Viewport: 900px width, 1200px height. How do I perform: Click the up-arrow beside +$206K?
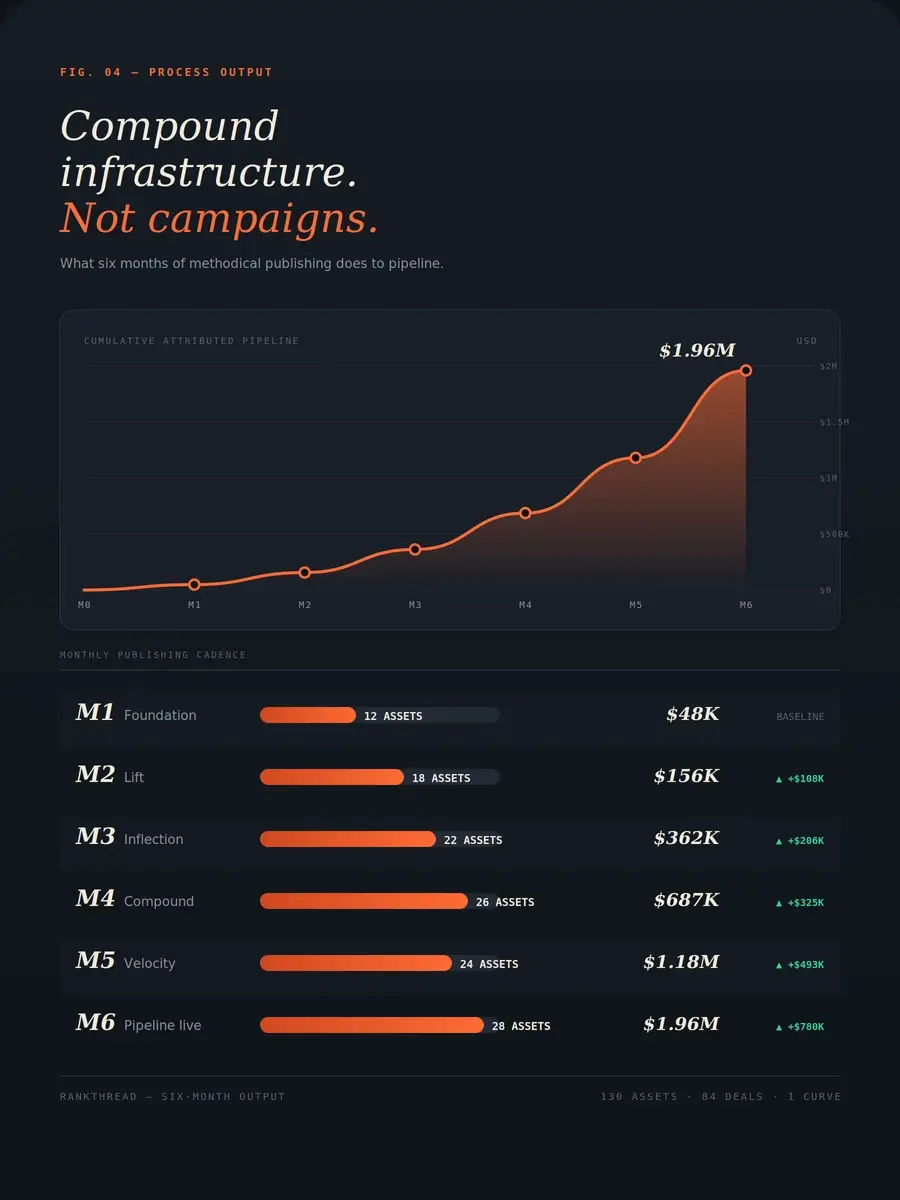[779, 841]
